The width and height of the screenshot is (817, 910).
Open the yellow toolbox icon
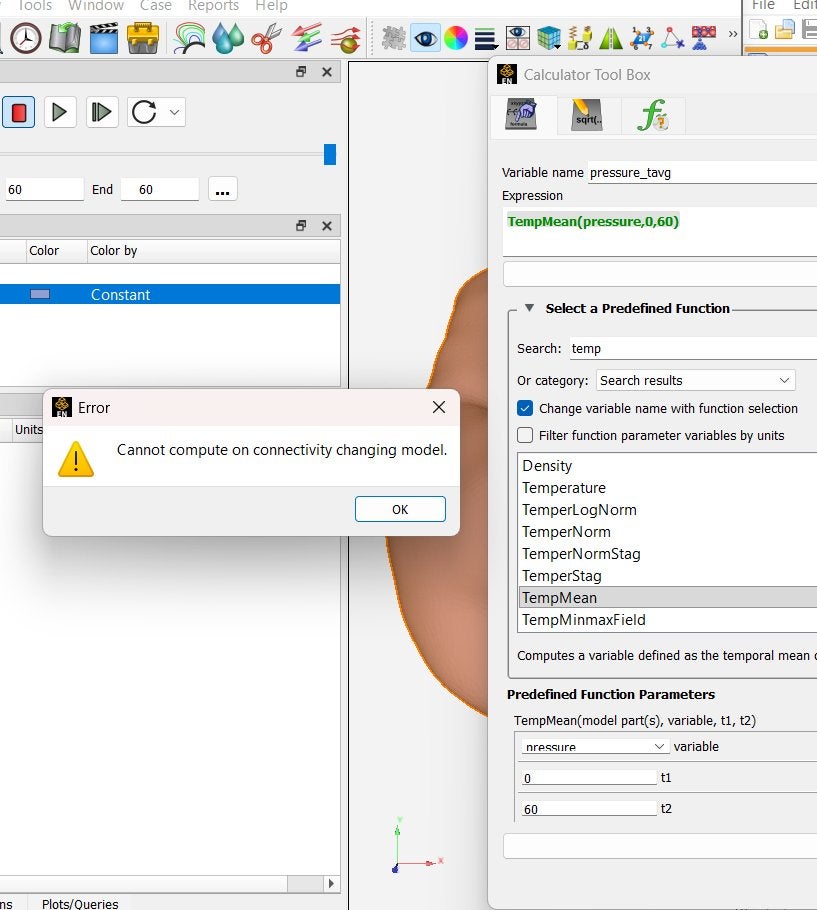[x=143, y=38]
